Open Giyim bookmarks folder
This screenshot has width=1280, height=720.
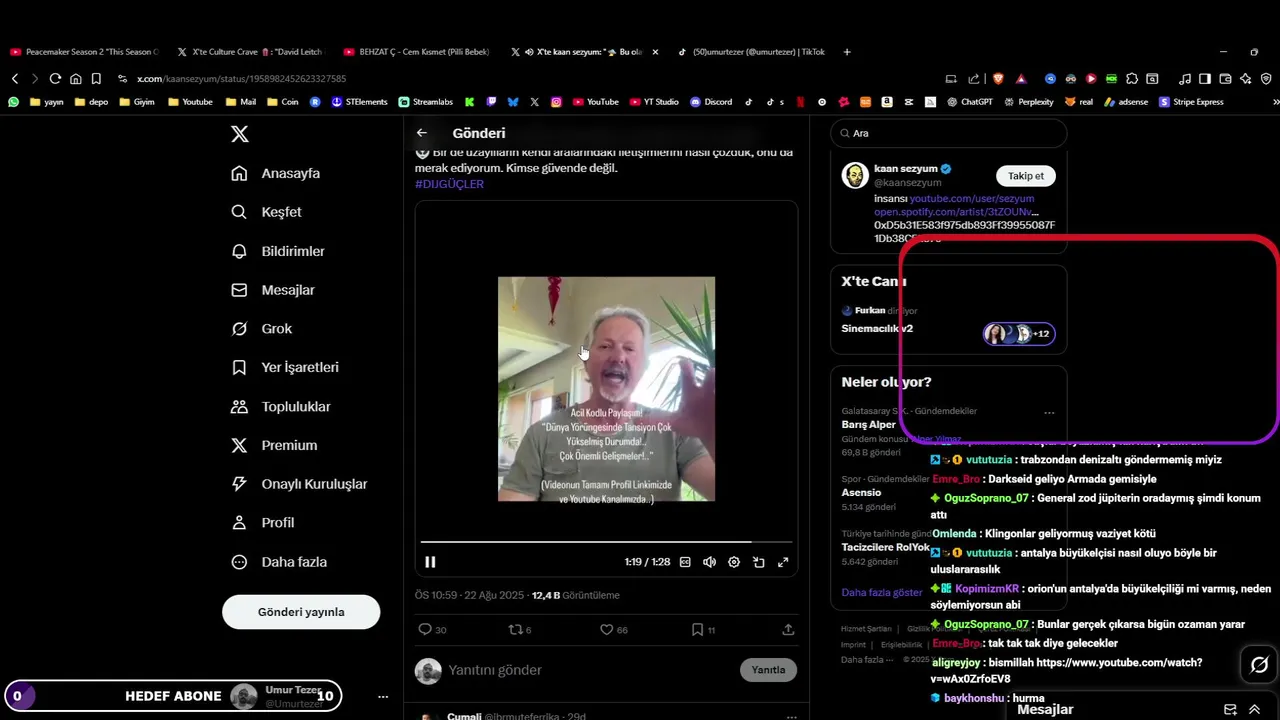[x=138, y=102]
